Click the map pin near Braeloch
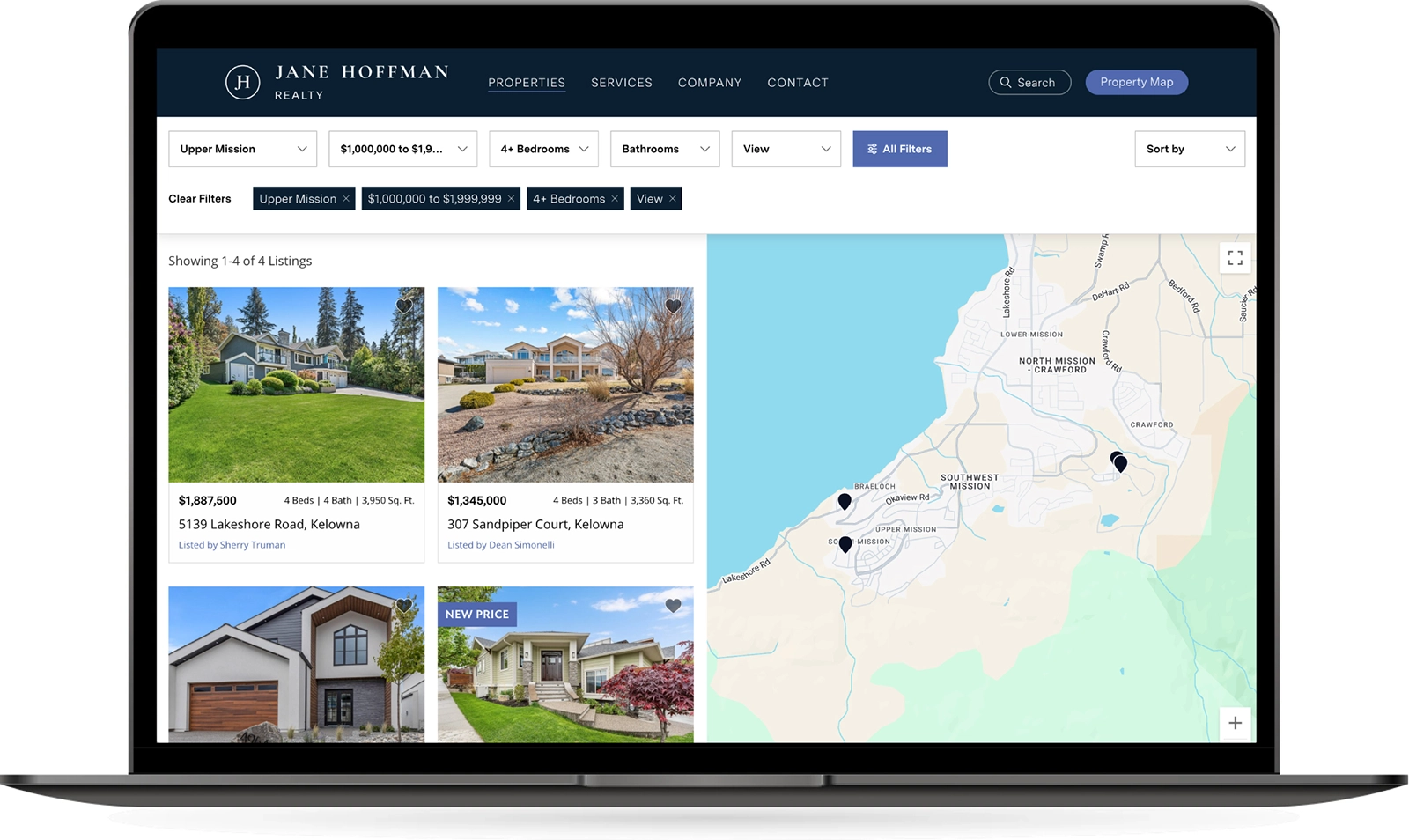1409x840 pixels. click(x=845, y=501)
